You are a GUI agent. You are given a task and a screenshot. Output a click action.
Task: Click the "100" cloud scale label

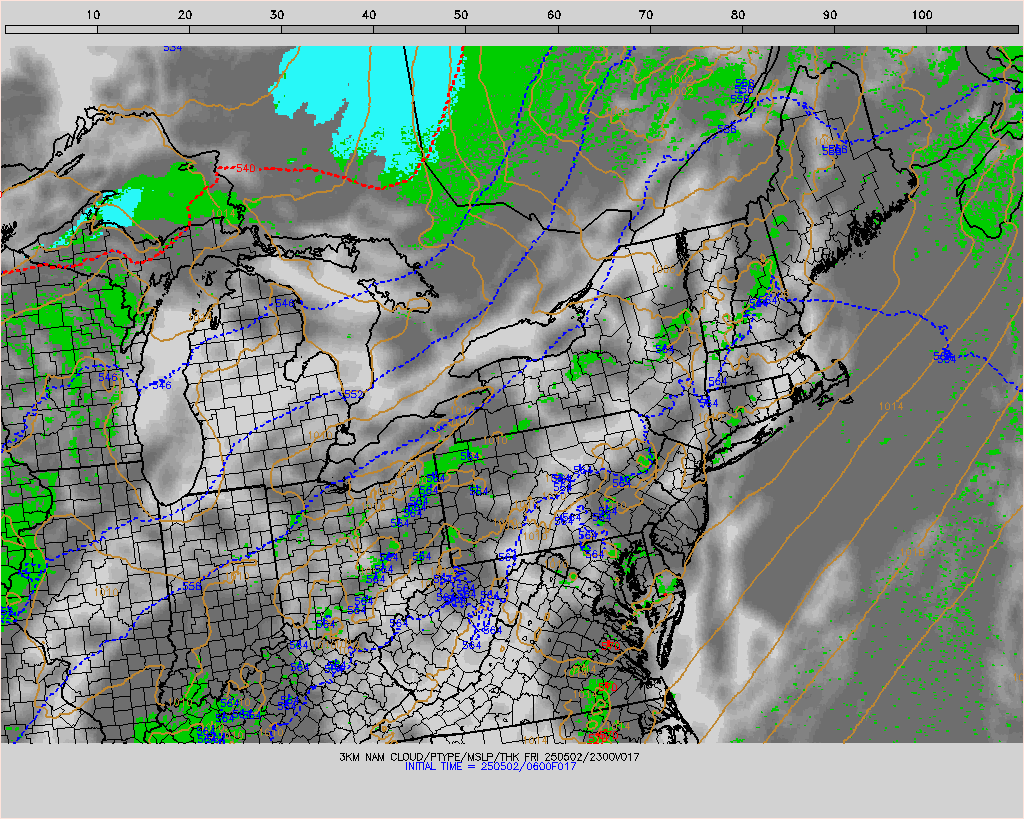(921, 14)
